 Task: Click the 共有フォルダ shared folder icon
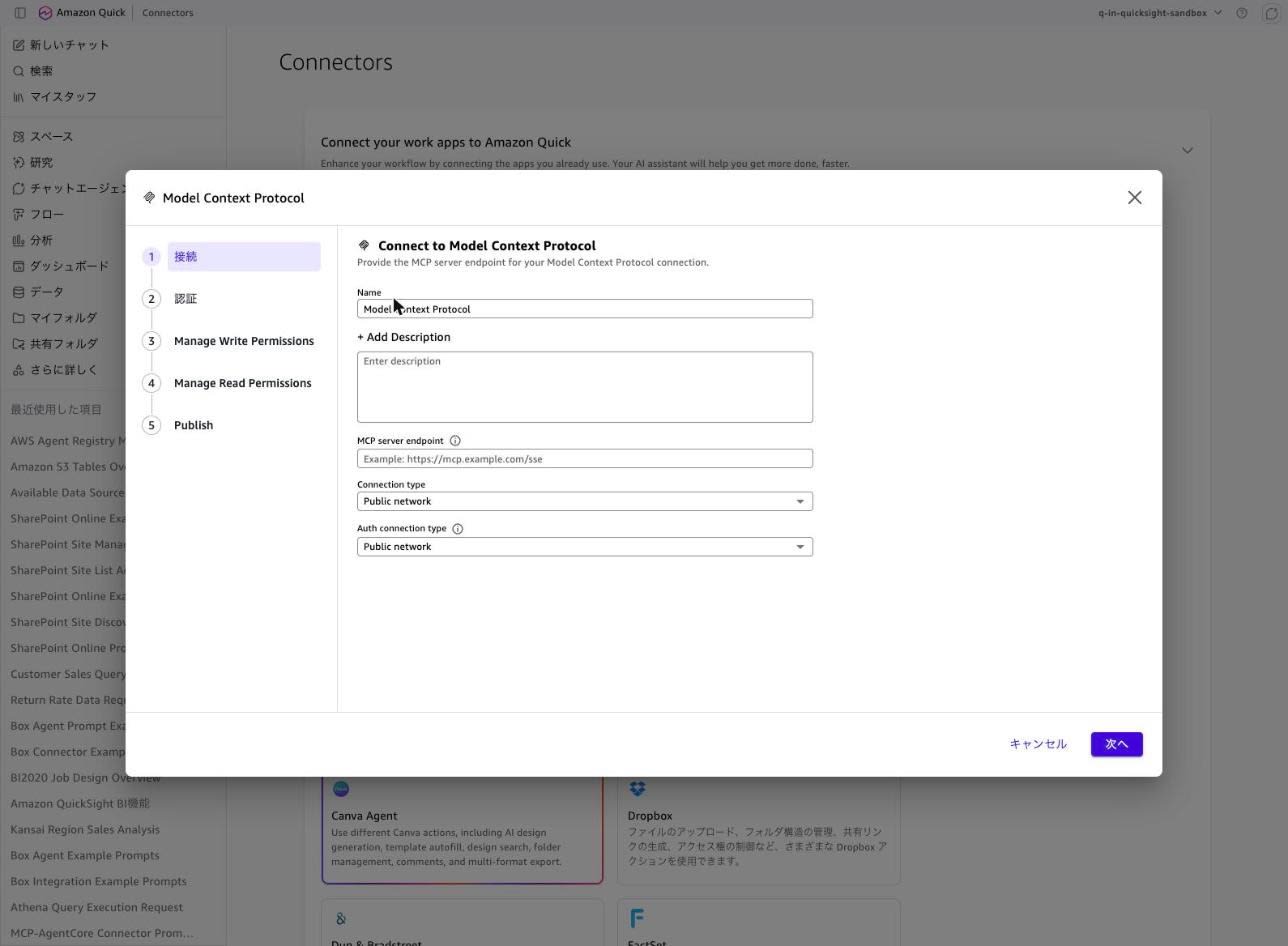coord(18,345)
